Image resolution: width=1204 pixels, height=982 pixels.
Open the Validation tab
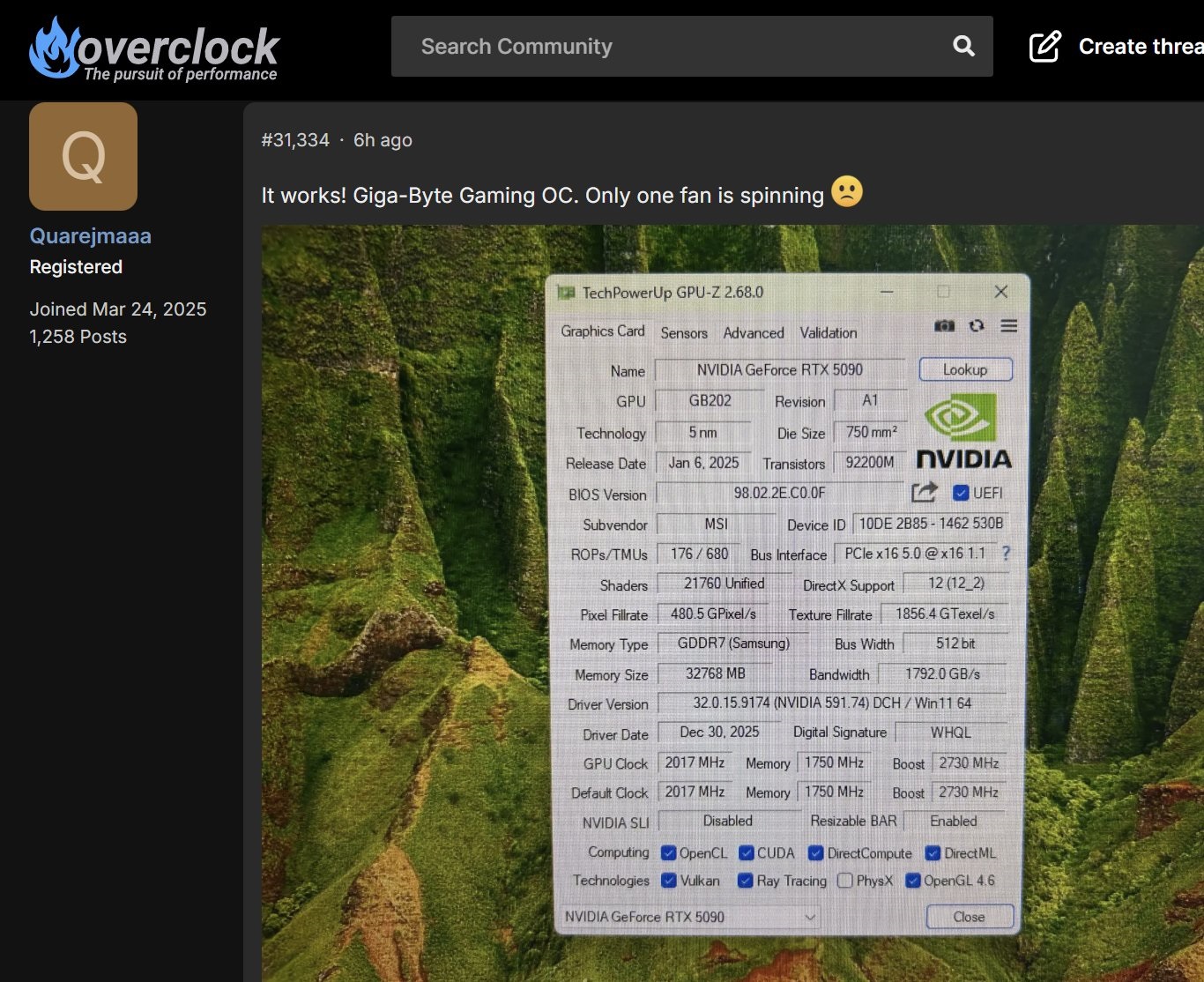(828, 333)
